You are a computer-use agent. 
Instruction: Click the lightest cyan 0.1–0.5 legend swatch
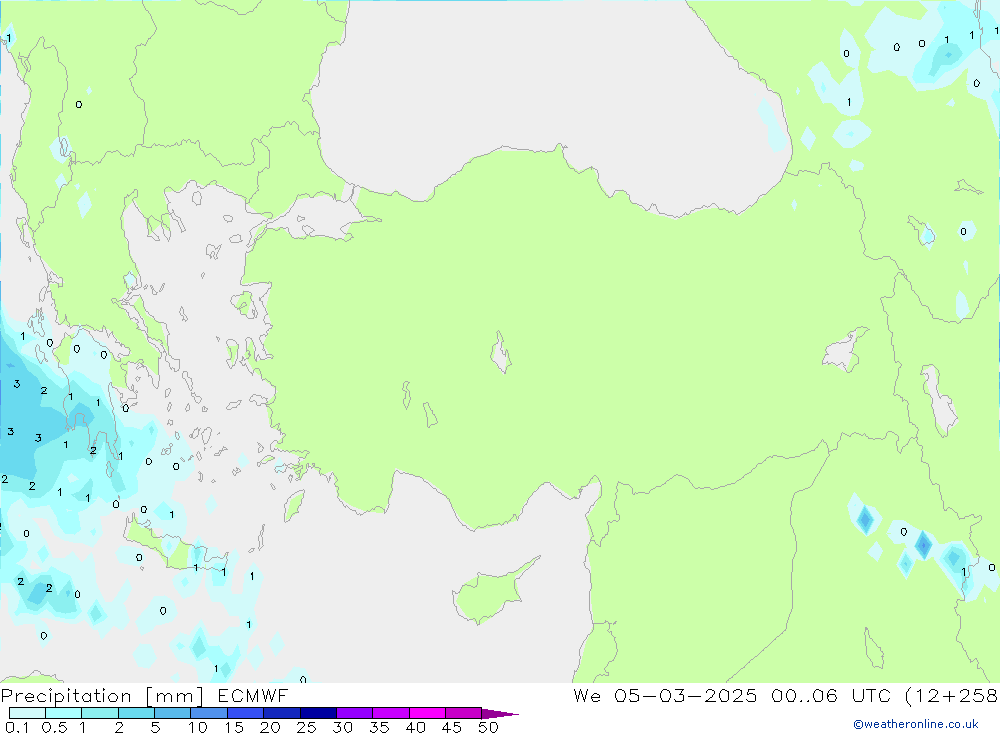click(27, 713)
